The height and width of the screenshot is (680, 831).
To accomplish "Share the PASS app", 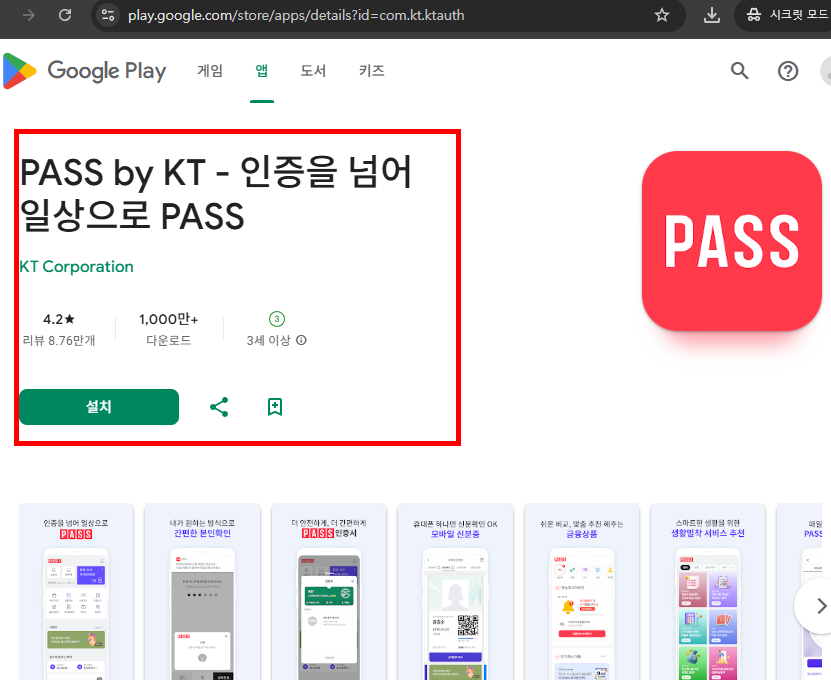I will (219, 407).
